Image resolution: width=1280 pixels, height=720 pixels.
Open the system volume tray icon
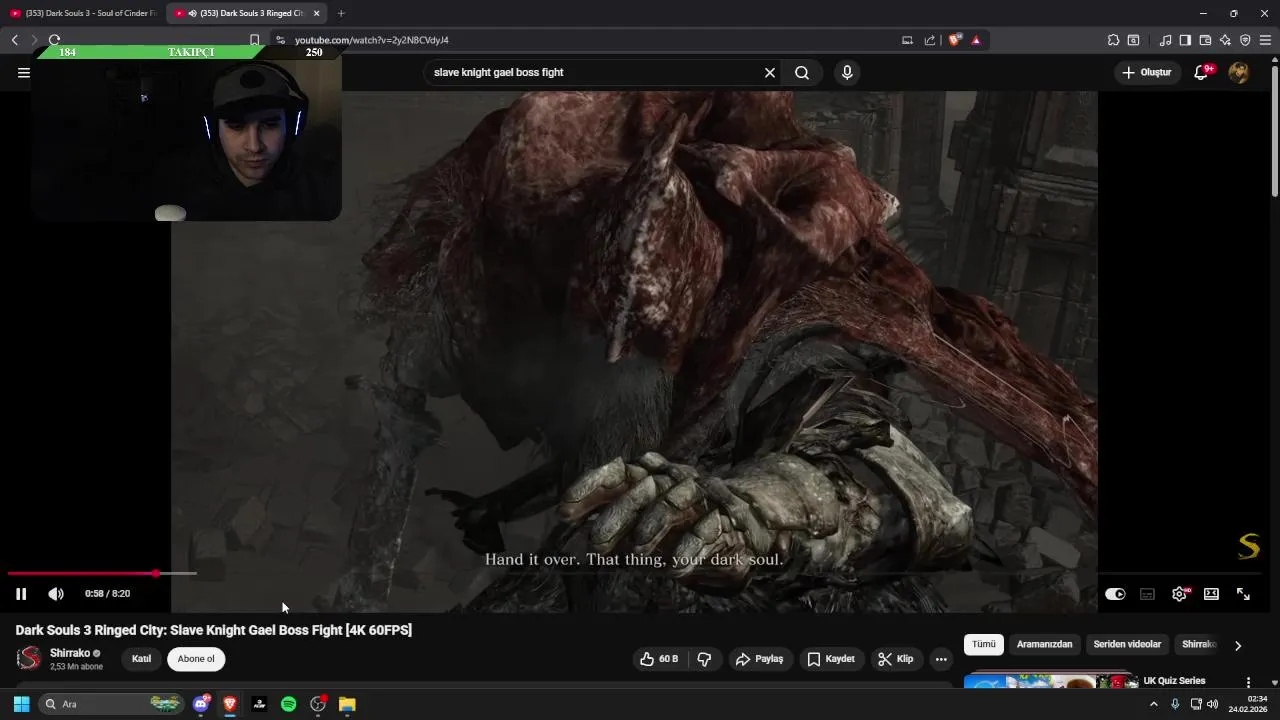[1212, 704]
